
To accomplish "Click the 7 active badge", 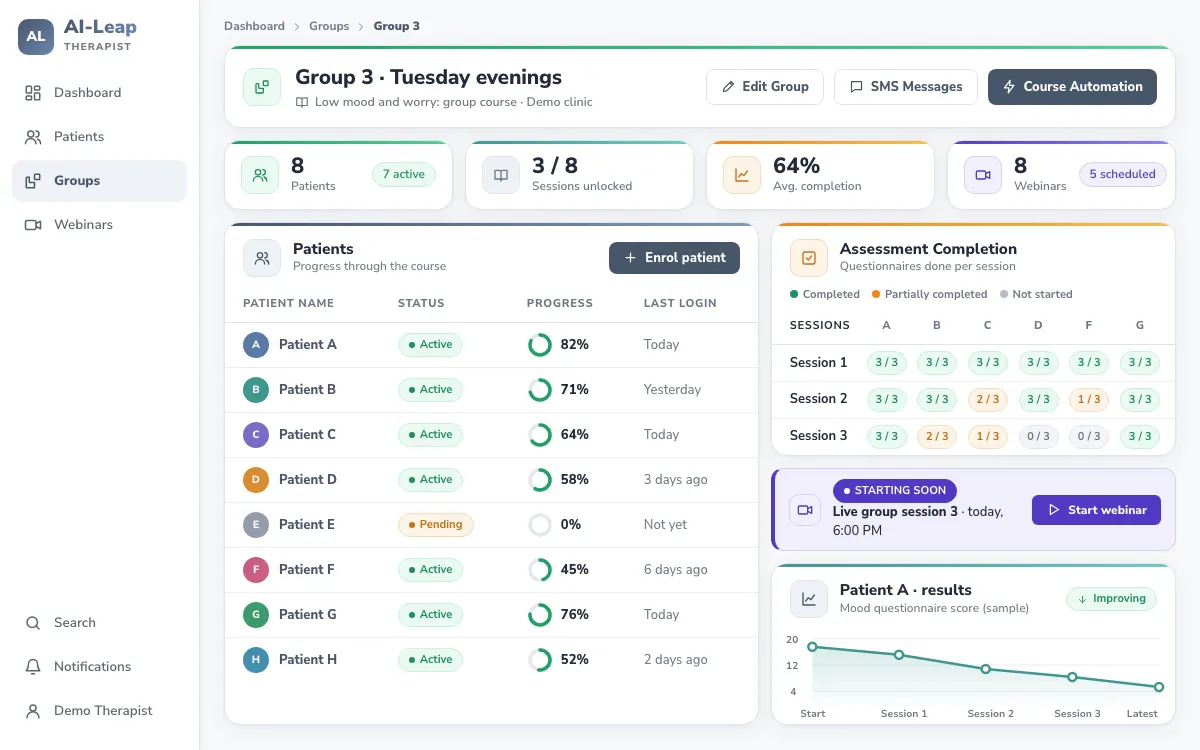I will pos(404,174).
